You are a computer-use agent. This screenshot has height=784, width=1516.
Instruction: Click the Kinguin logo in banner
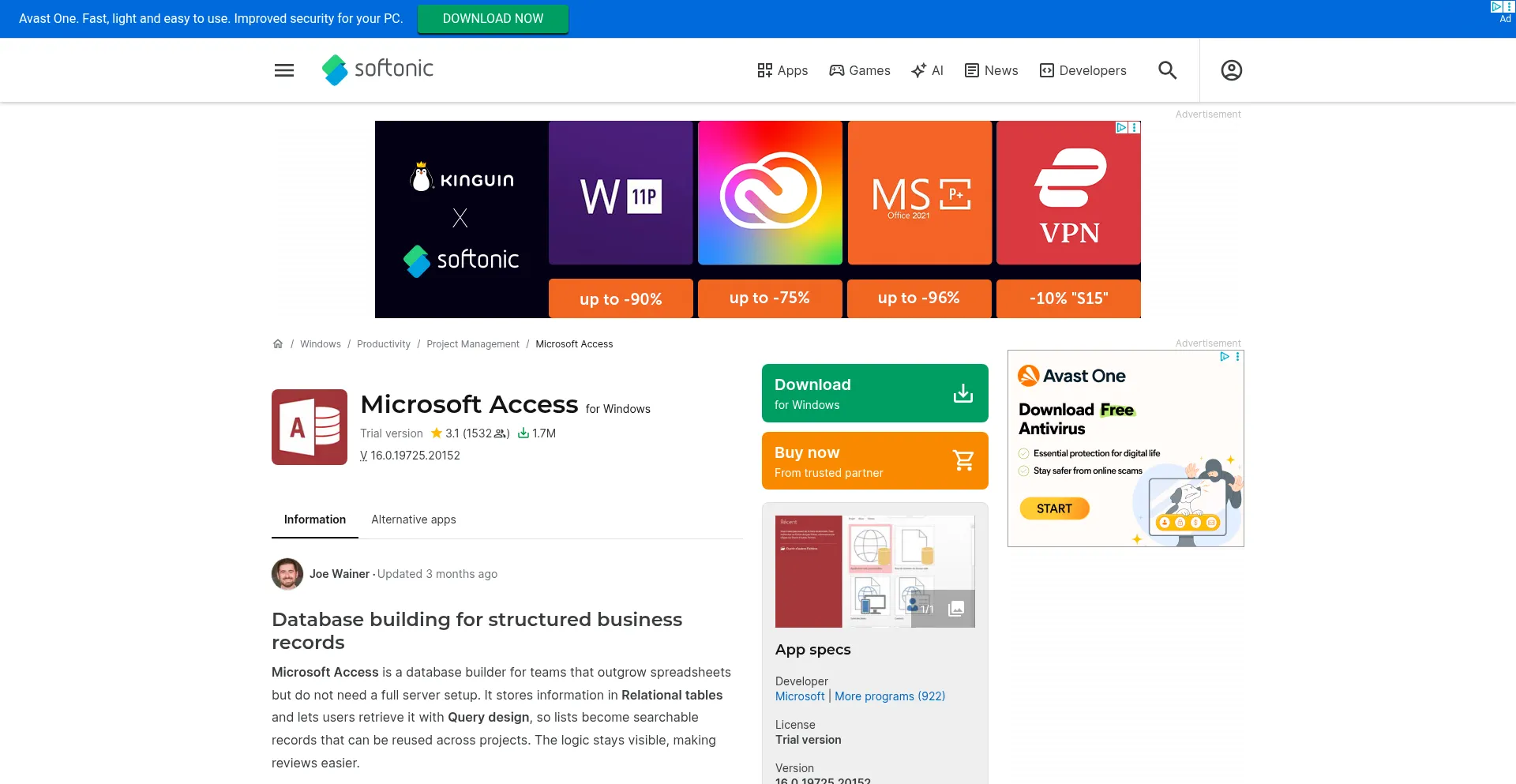tap(462, 178)
